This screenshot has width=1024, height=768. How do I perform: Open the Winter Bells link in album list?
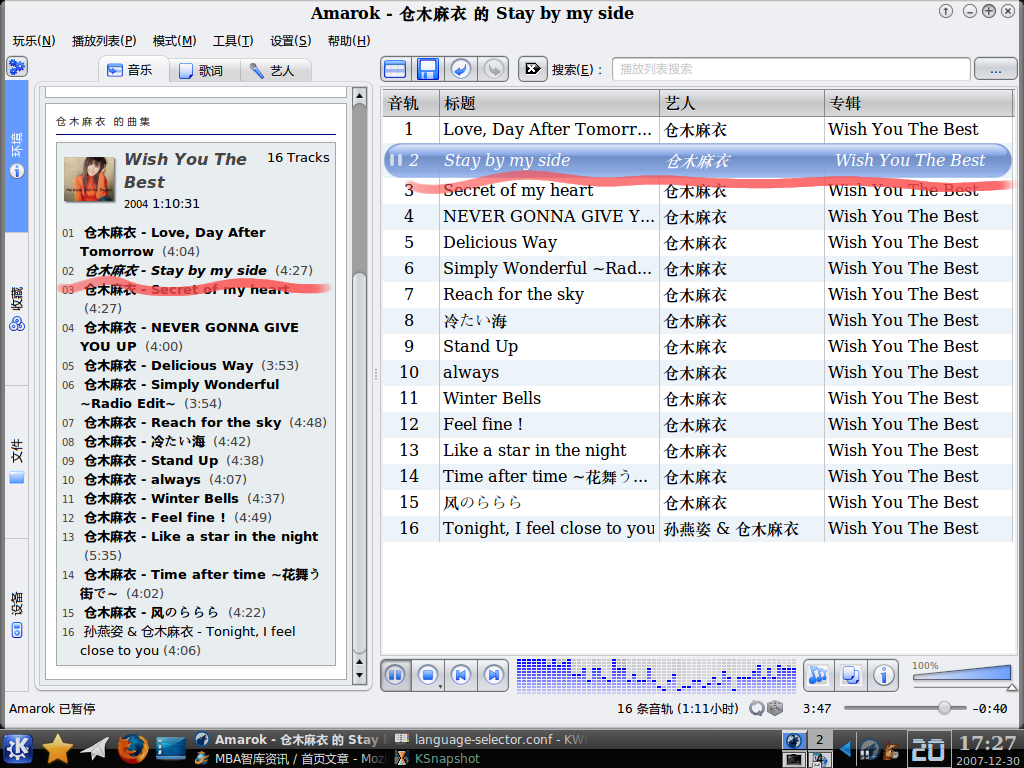coord(161,499)
